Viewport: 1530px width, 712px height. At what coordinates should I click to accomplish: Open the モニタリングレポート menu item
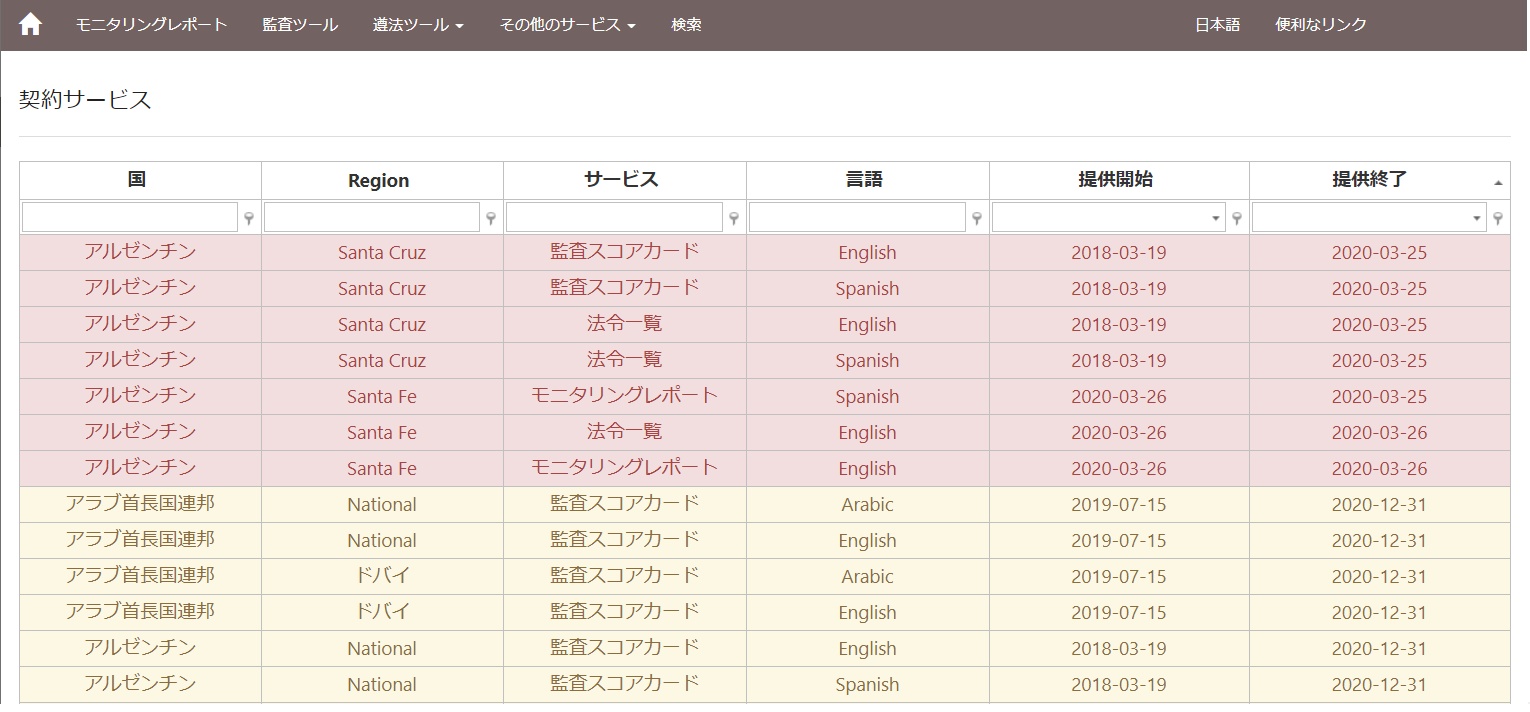151,25
